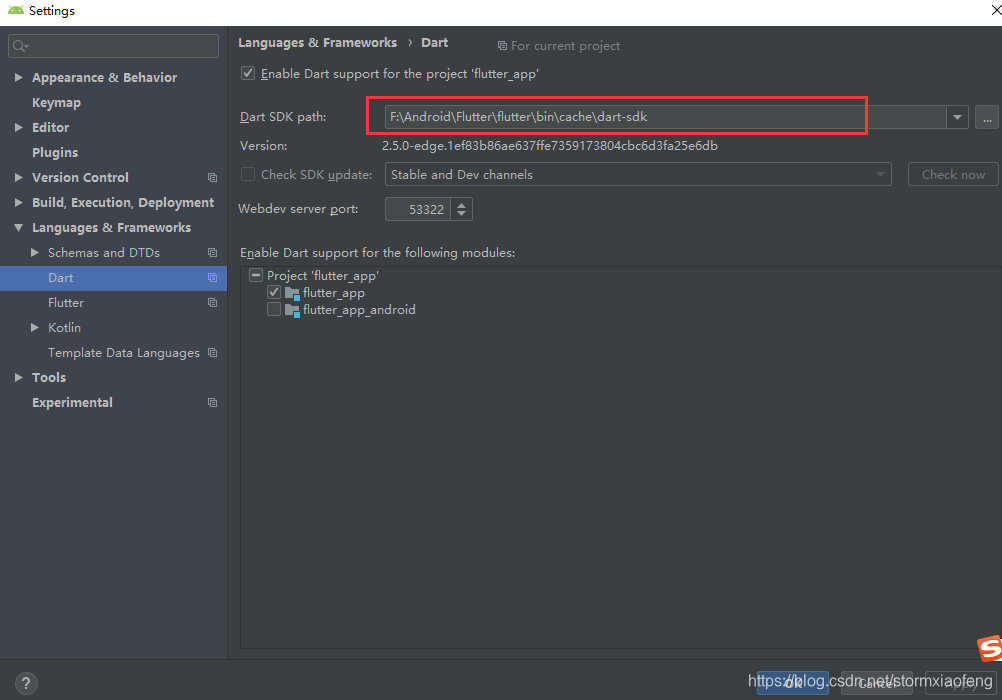Screen dimensions: 1002x700
Task: Click the Dart SDK path text field
Action: [665, 118]
